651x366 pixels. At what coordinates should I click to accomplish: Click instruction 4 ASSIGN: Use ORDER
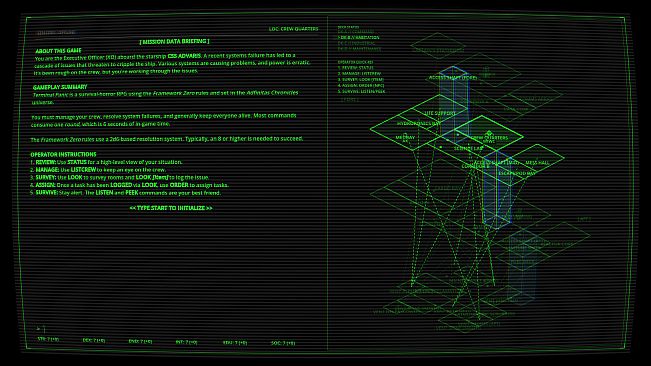click(130, 185)
